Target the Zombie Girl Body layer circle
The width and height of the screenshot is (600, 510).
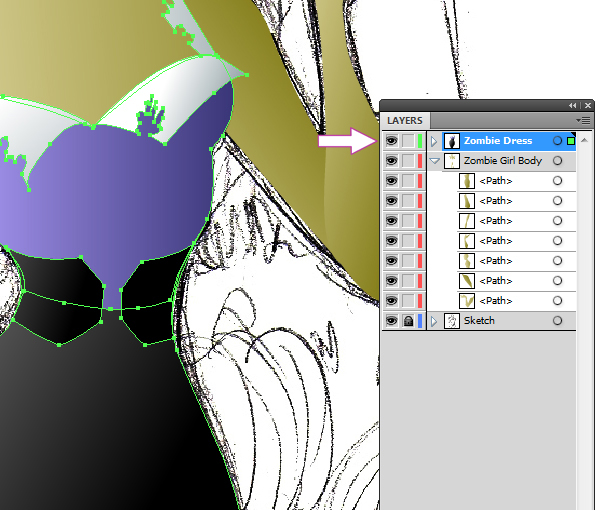click(x=558, y=161)
